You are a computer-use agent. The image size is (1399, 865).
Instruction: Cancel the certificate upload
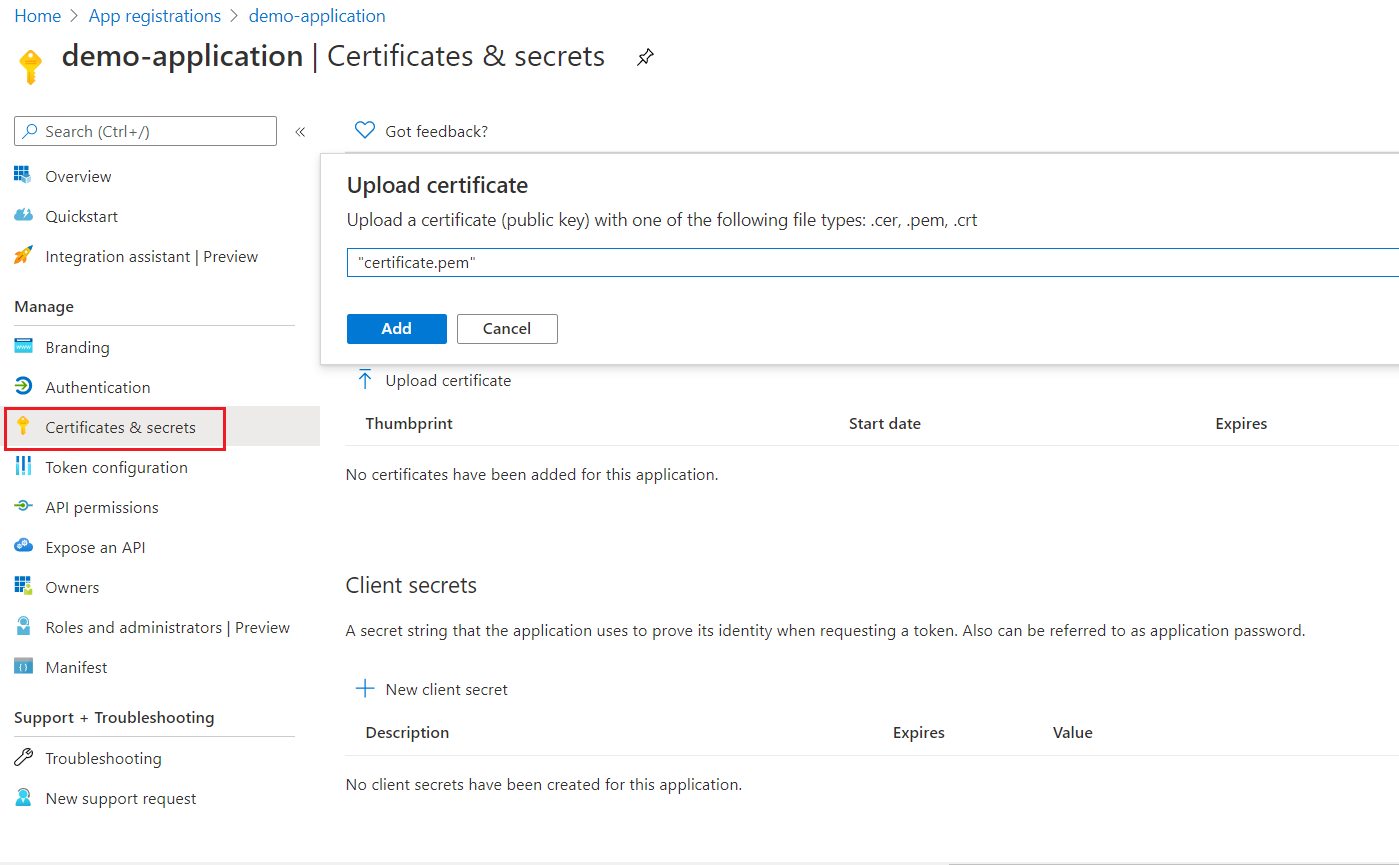coord(507,328)
